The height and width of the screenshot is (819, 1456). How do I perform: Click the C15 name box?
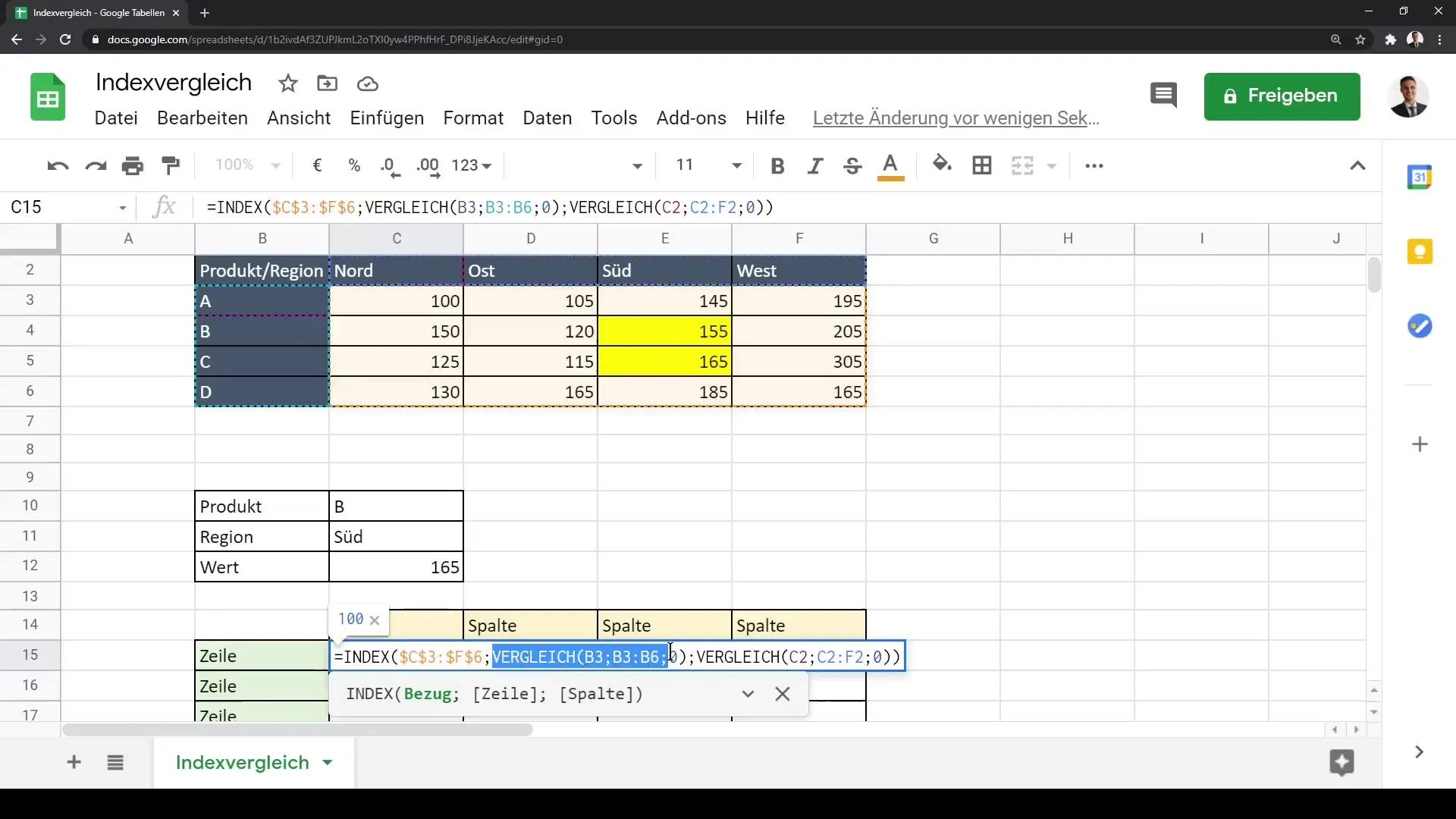coord(61,208)
